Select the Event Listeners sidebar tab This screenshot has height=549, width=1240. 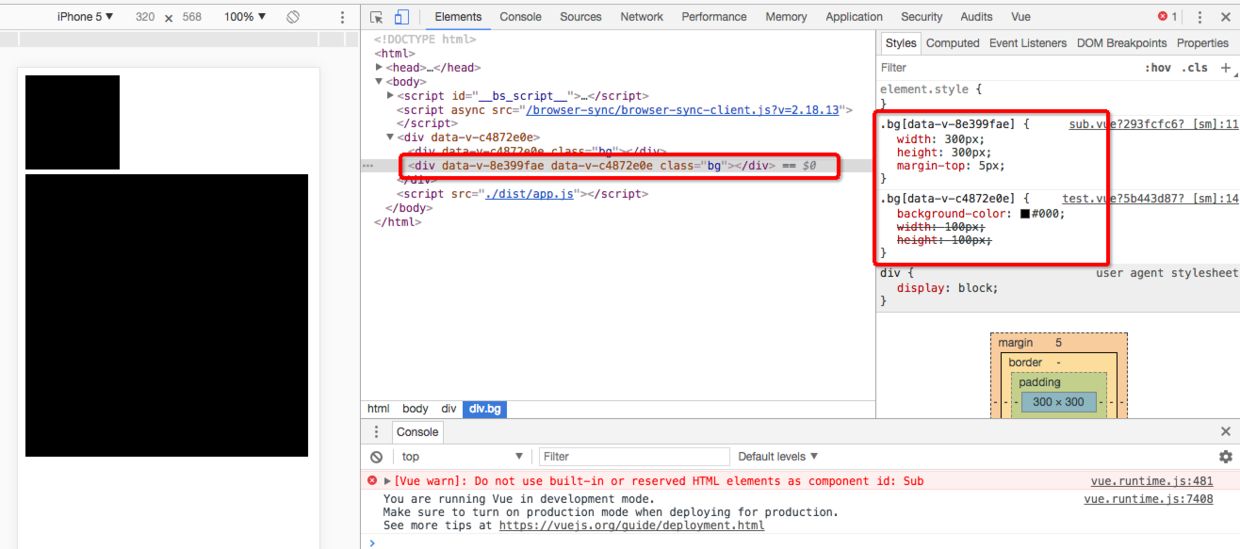tap(1029, 43)
